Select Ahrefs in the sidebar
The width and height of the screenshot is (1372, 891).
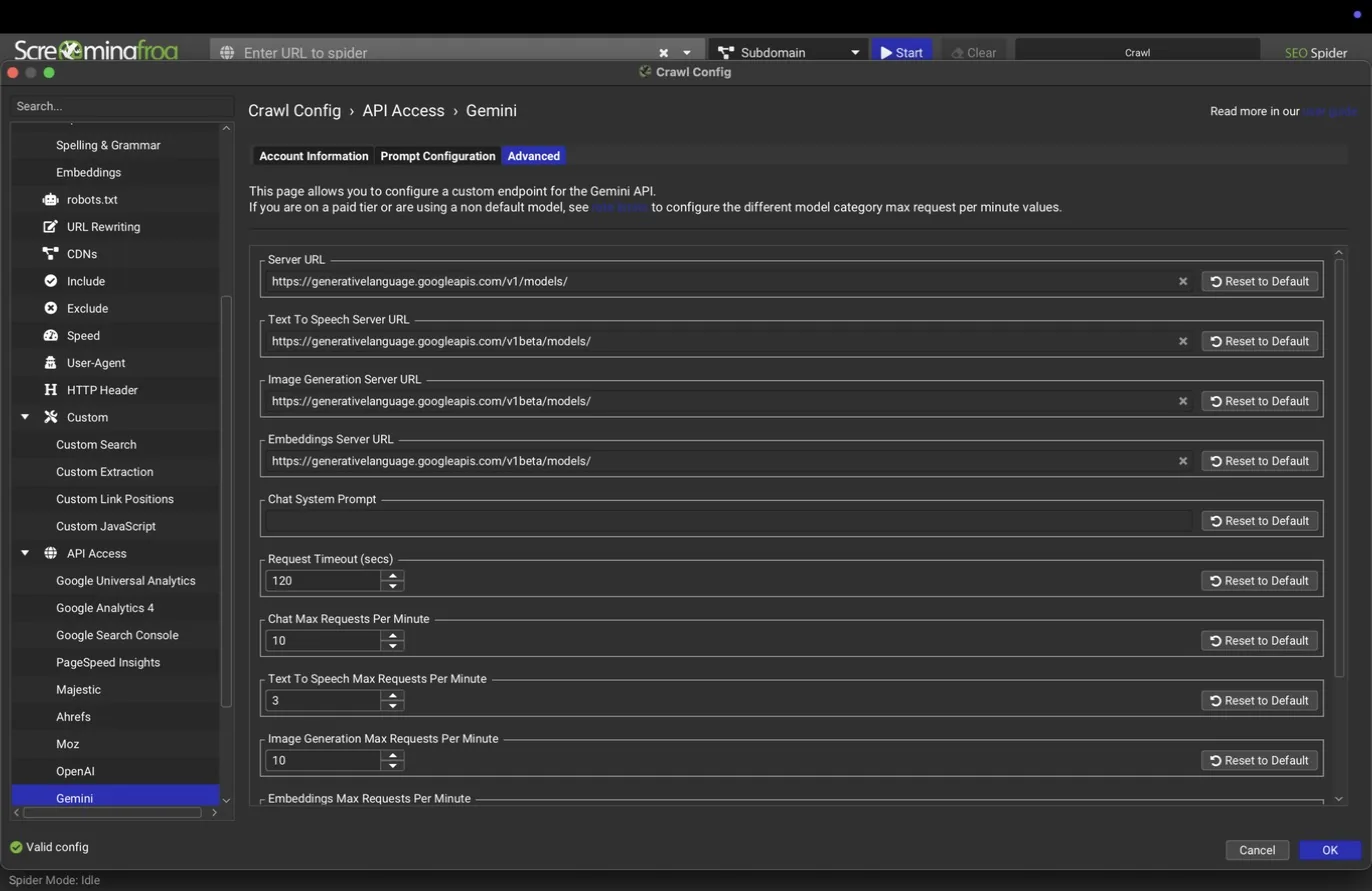pyautogui.click(x=73, y=717)
